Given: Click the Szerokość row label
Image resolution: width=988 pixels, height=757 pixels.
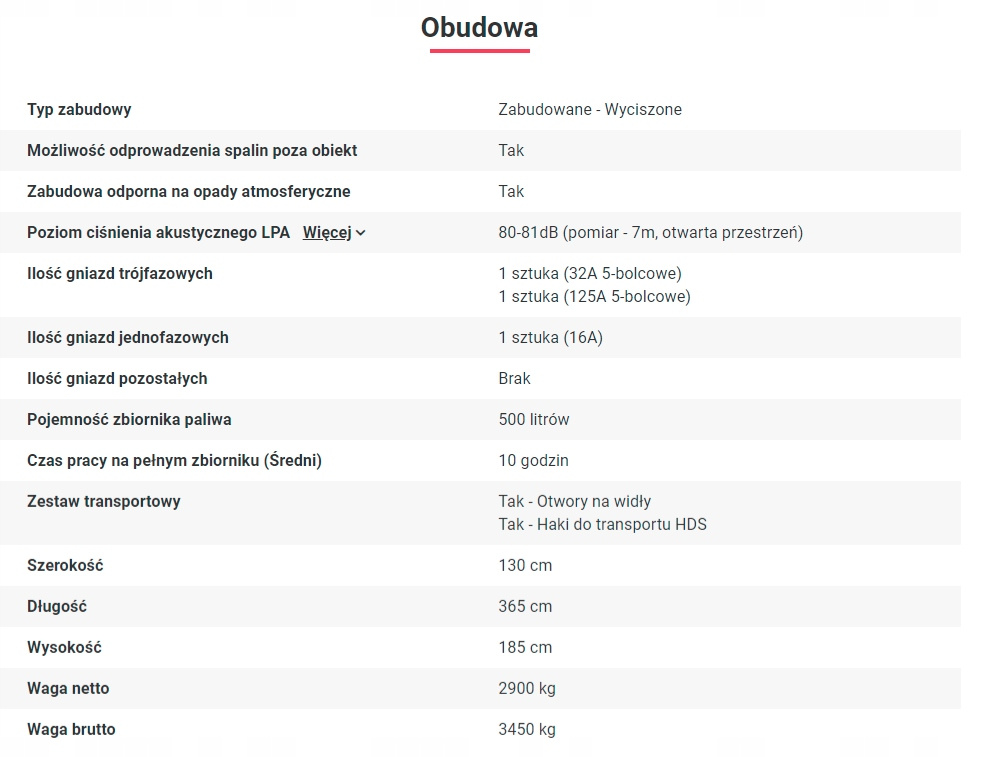Looking at the screenshot, I should (x=65, y=565).
